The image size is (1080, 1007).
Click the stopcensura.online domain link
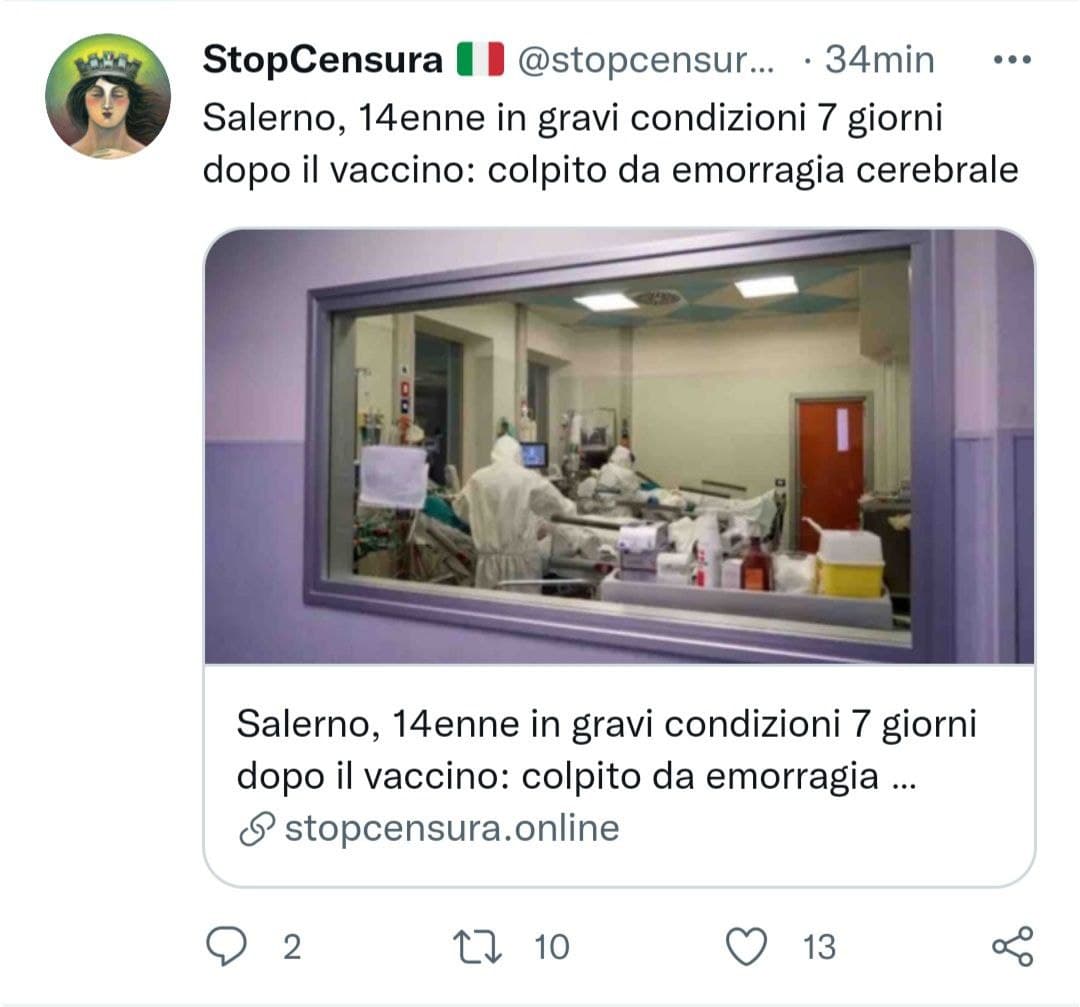point(452,829)
